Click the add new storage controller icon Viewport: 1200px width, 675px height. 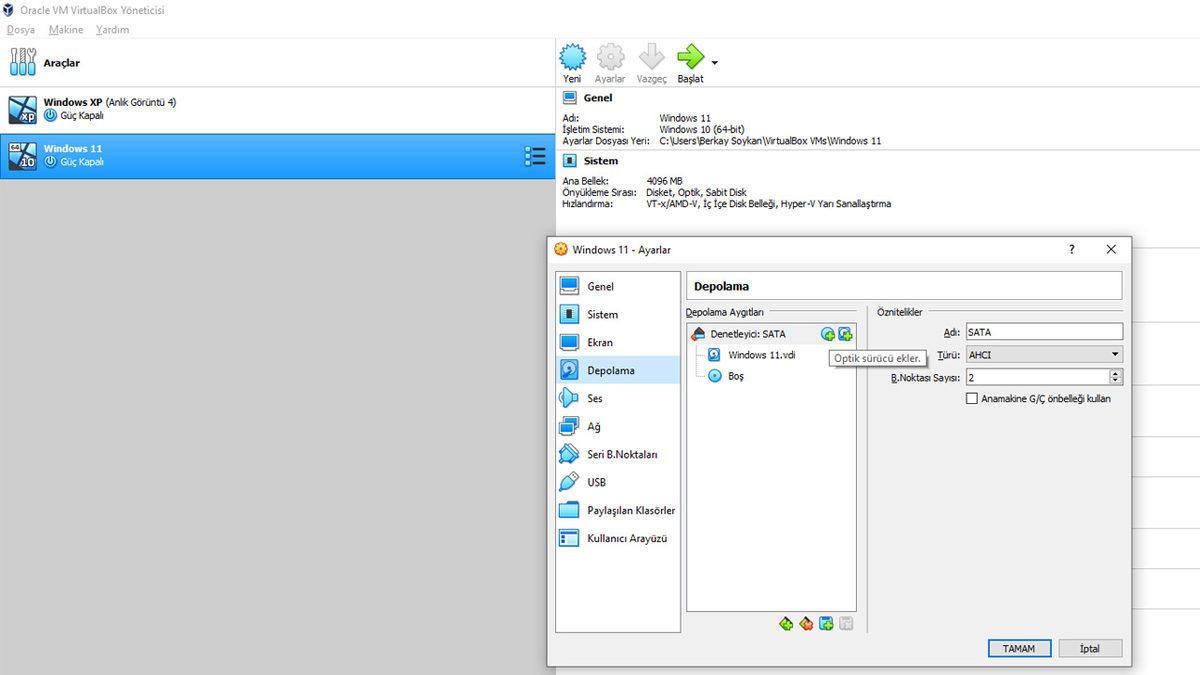coord(787,622)
